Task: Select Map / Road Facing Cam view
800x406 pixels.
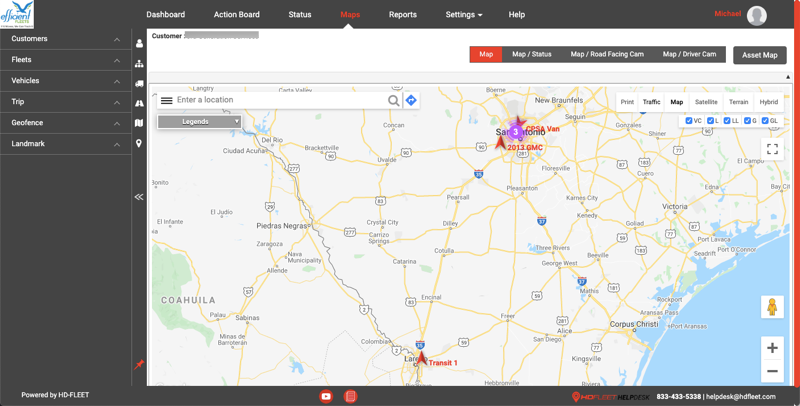Action: pos(607,54)
